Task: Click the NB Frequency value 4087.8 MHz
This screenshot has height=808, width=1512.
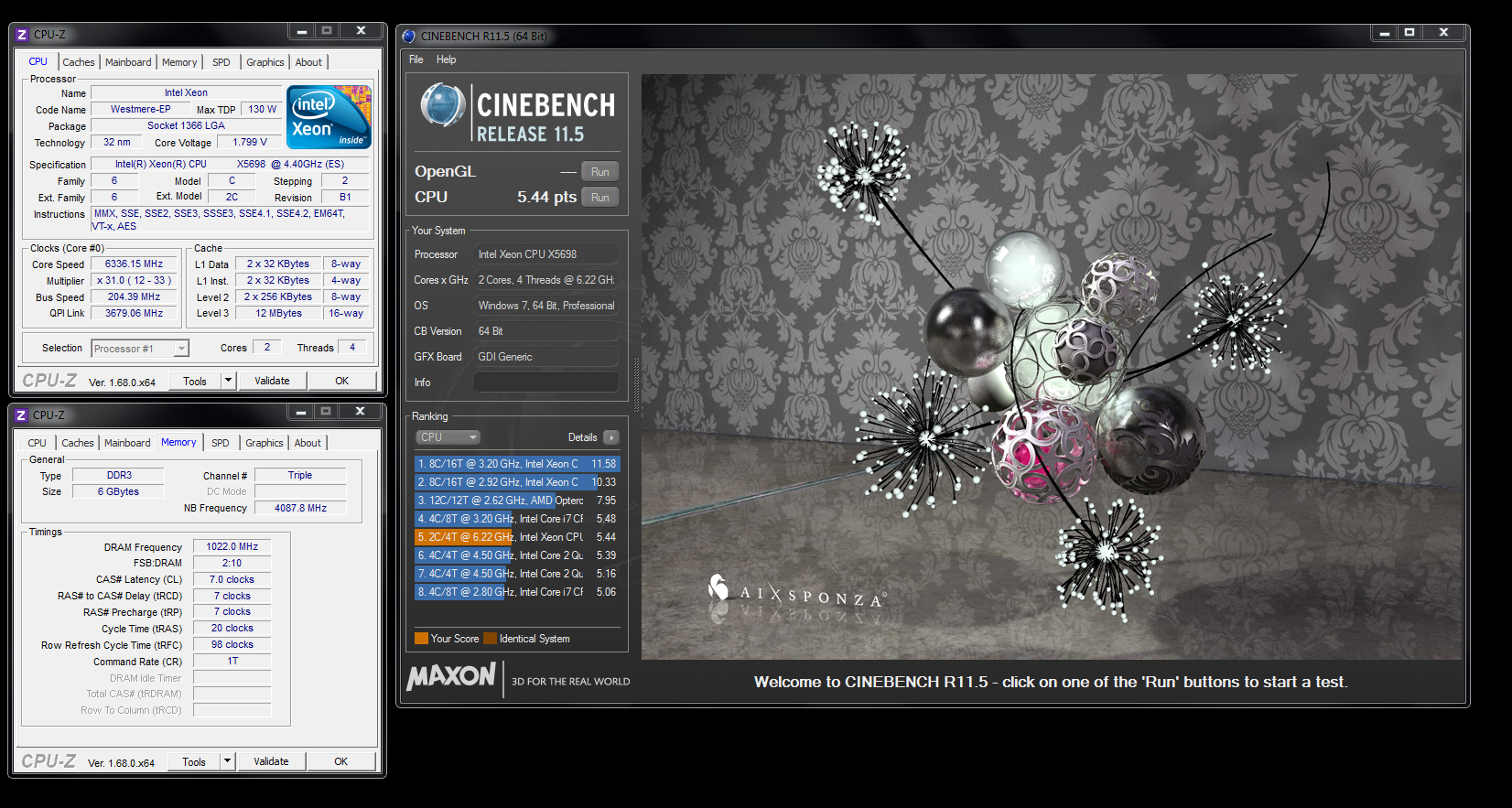Action: coord(300,508)
